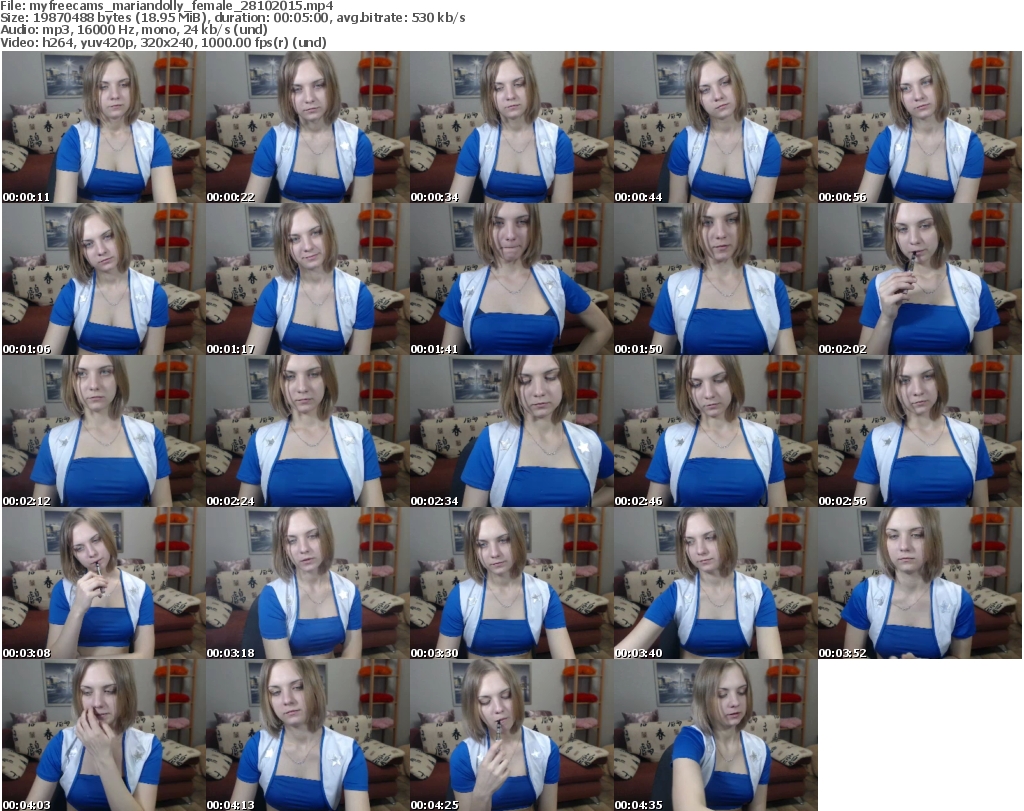
Task: Click the frame stamped 00:01:50
Action: (x=715, y=279)
